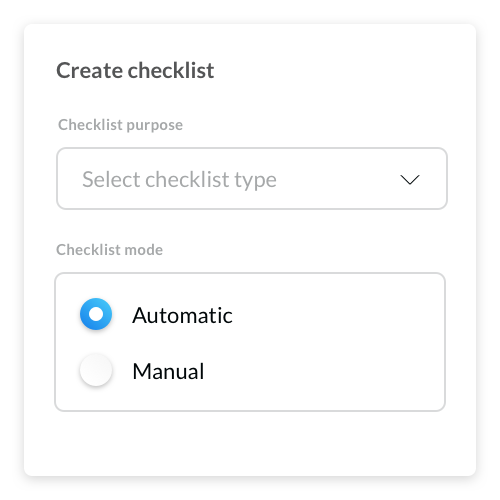Click the 'Checklist mode' field label
This screenshot has width=500, height=500.
click(109, 250)
